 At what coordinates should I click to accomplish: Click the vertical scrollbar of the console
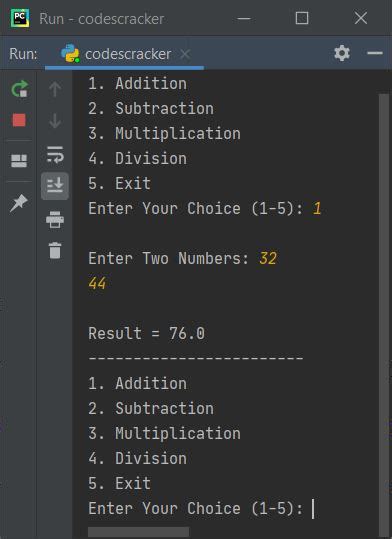pos(384,309)
